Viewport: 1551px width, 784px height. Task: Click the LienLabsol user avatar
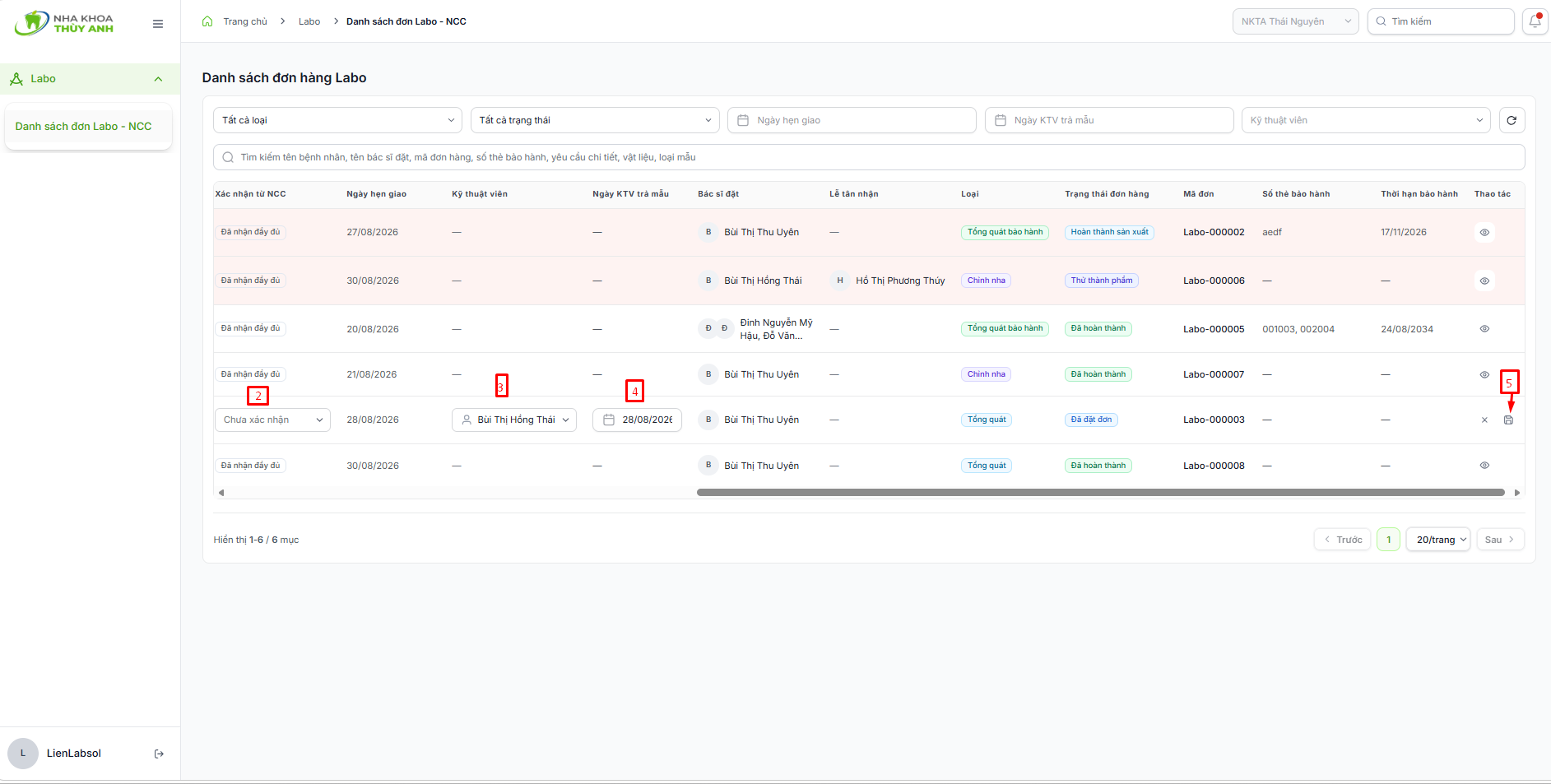(23, 754)
